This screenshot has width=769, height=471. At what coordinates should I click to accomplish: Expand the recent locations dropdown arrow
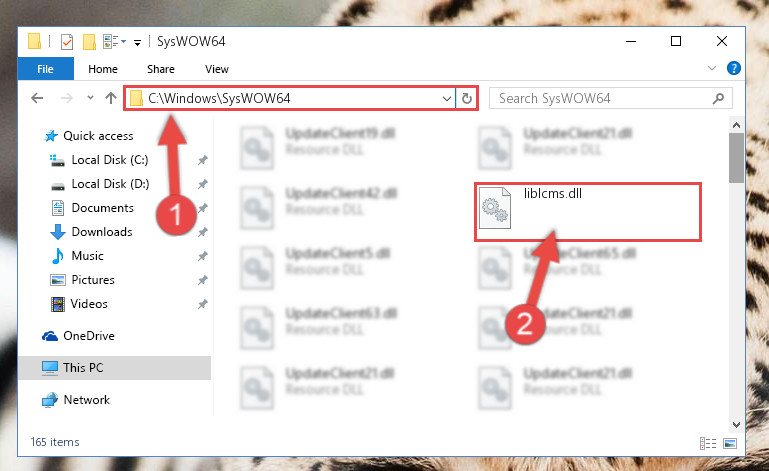[x=90, y=98]
